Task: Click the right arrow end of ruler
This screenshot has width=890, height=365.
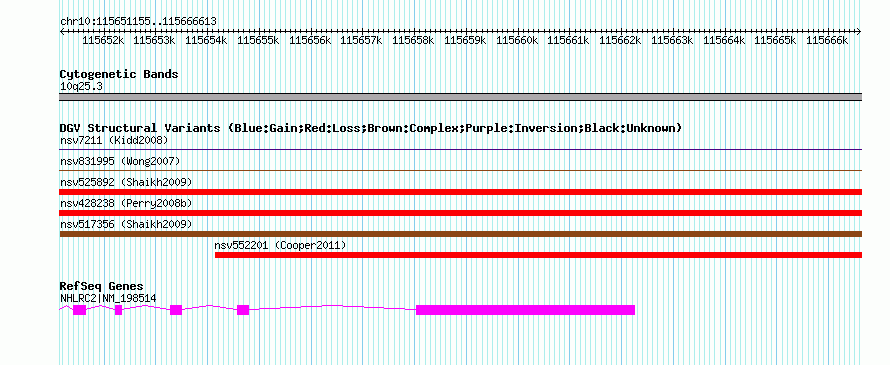Action: point(859,31)
